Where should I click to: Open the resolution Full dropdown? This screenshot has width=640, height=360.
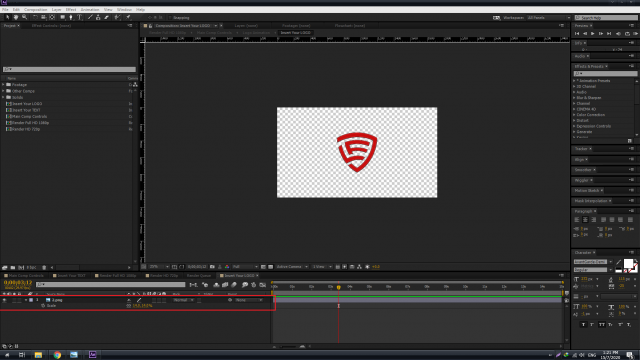pos(245,267)
